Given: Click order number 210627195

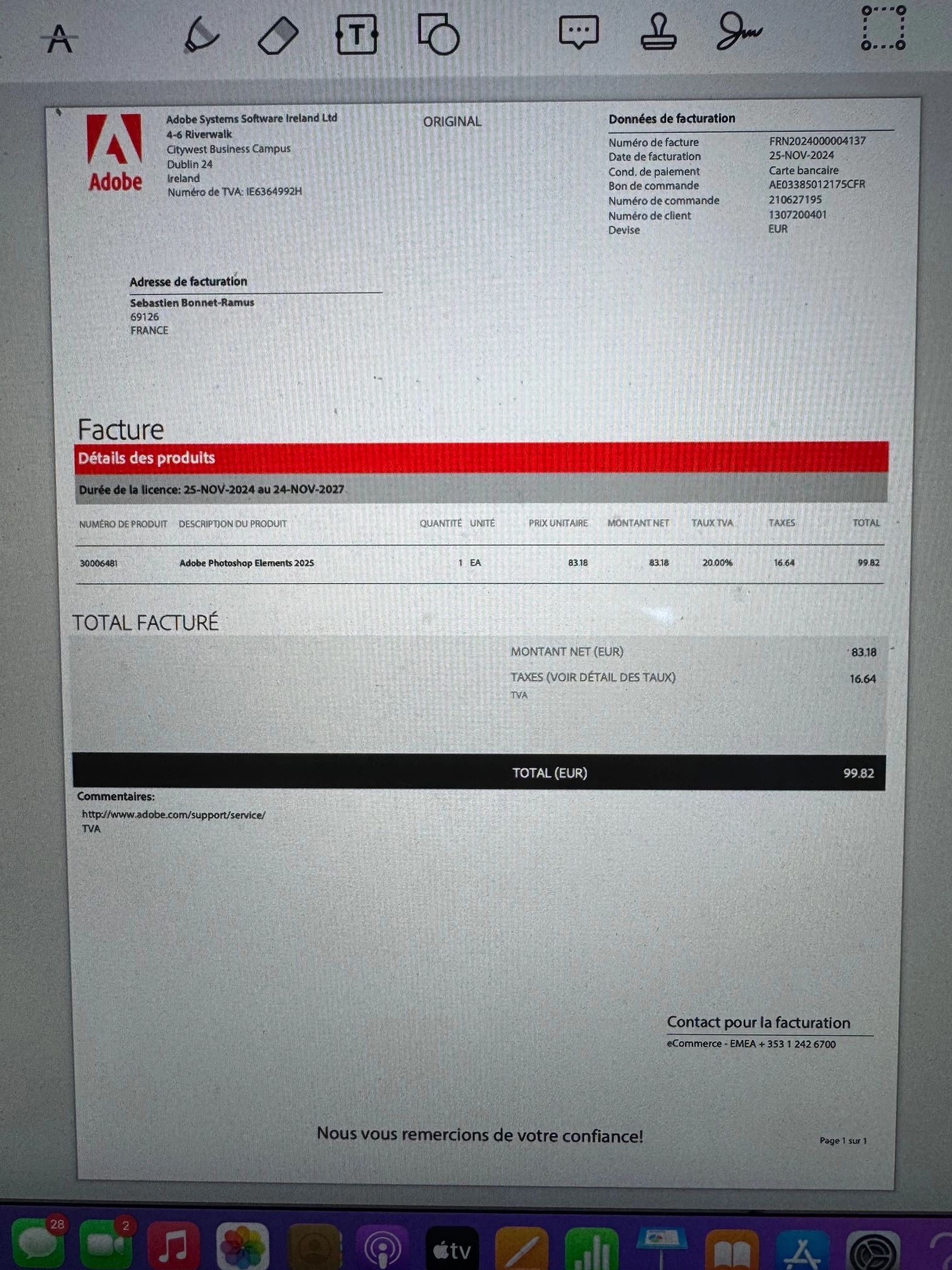Looking at the screenshot, I should pos(795,199).
